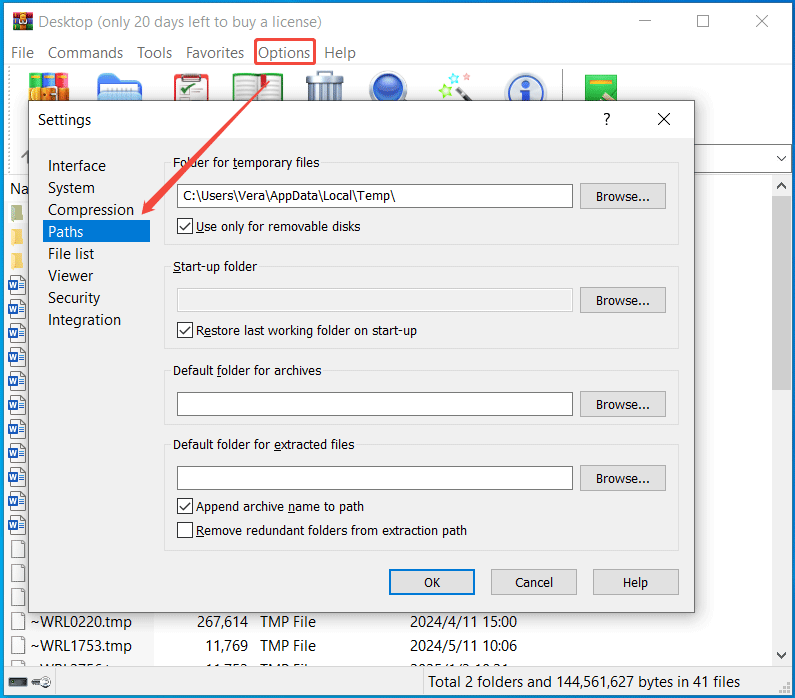Open the Favorites menu
Screen dimensions: 795x698
[x=215, y=53]
